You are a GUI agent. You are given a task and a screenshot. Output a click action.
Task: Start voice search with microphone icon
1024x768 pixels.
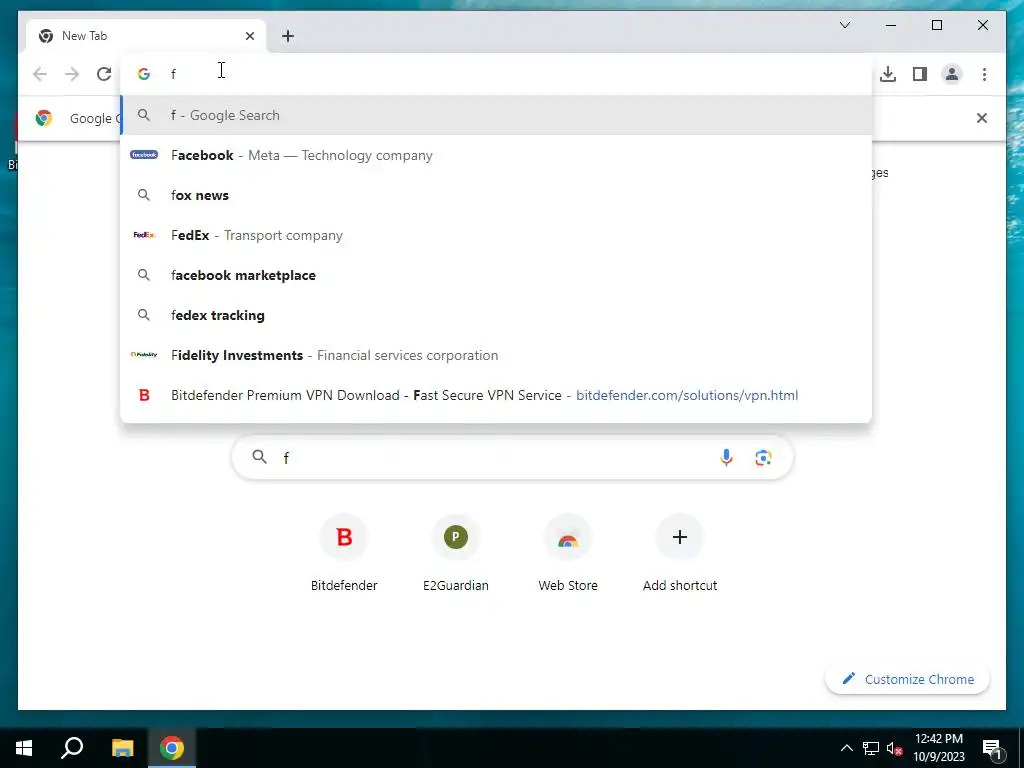pos(726,457)
